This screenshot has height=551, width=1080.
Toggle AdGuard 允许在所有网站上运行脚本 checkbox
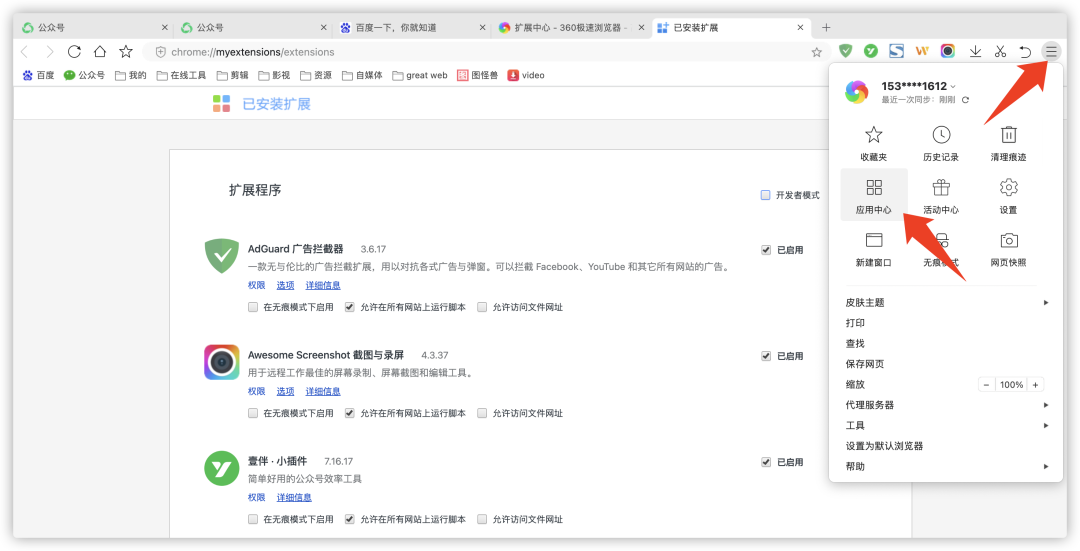pyautogui.click(x=350, y=307)
